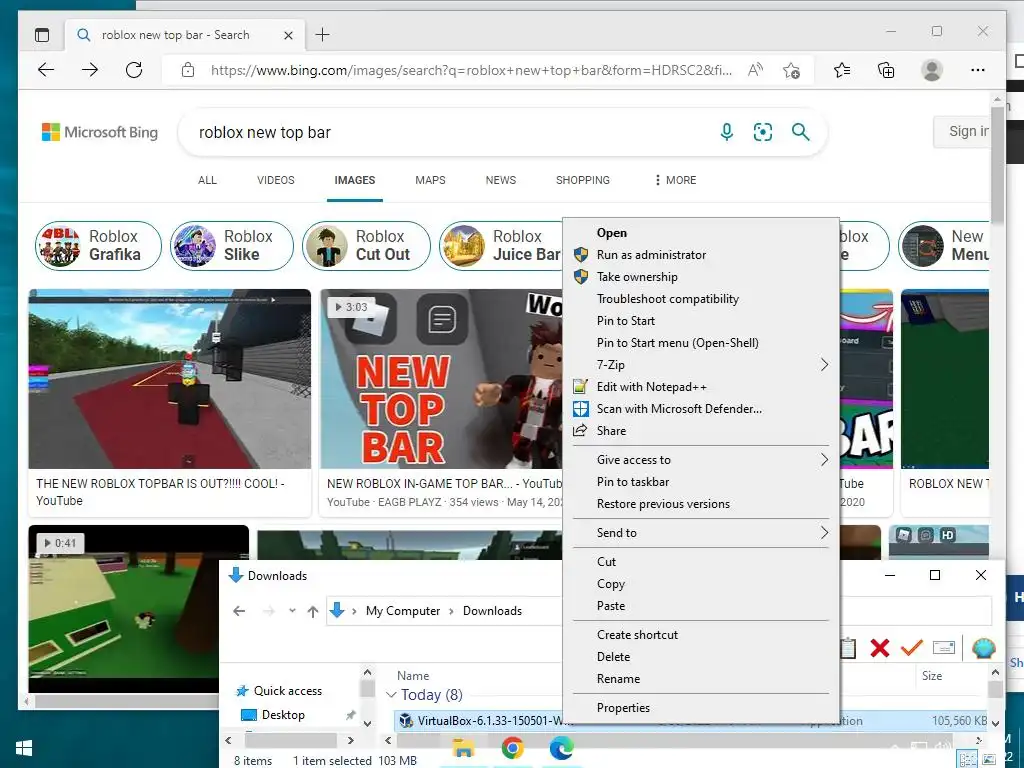
Task: Select Troubleshoot compatibility
Action: pos(701,299)
